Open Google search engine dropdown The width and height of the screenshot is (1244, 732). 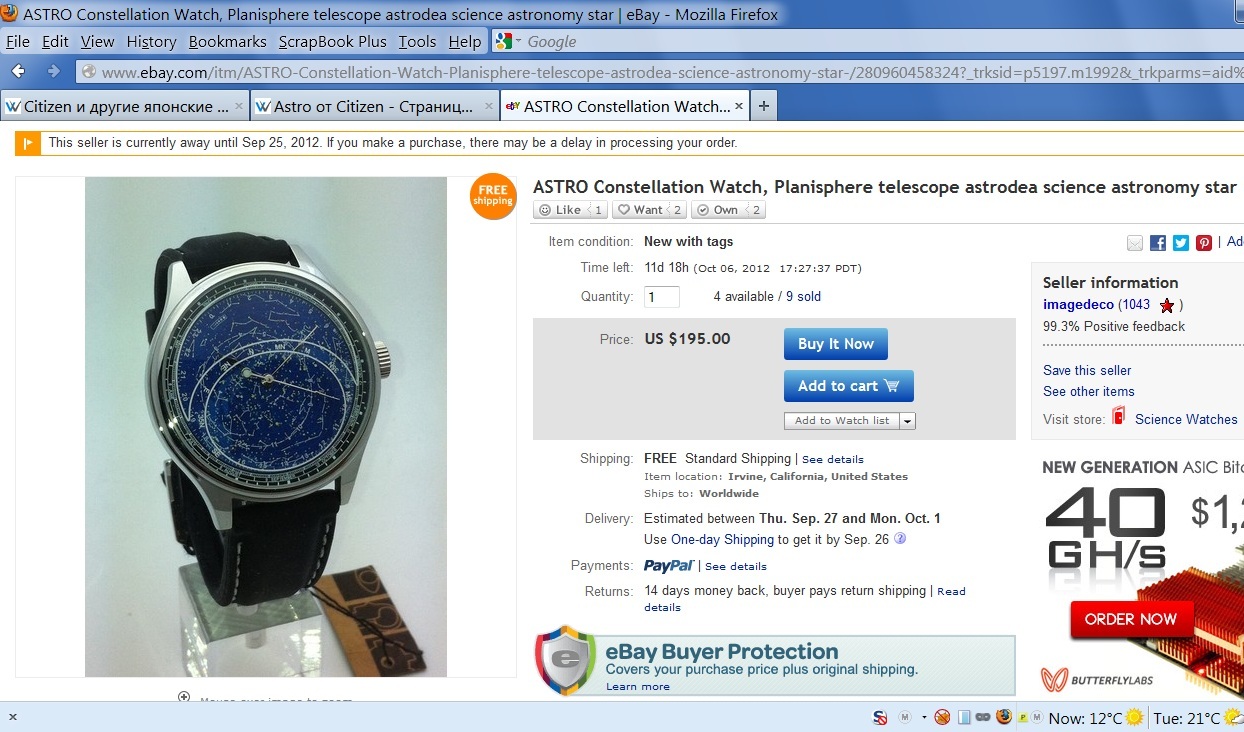(x=507, y=41)
